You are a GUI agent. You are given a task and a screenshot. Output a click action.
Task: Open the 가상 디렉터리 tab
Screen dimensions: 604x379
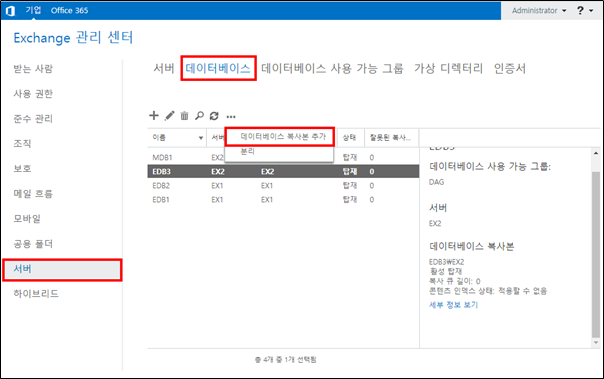pyautogui.click(x=448, y=68)
